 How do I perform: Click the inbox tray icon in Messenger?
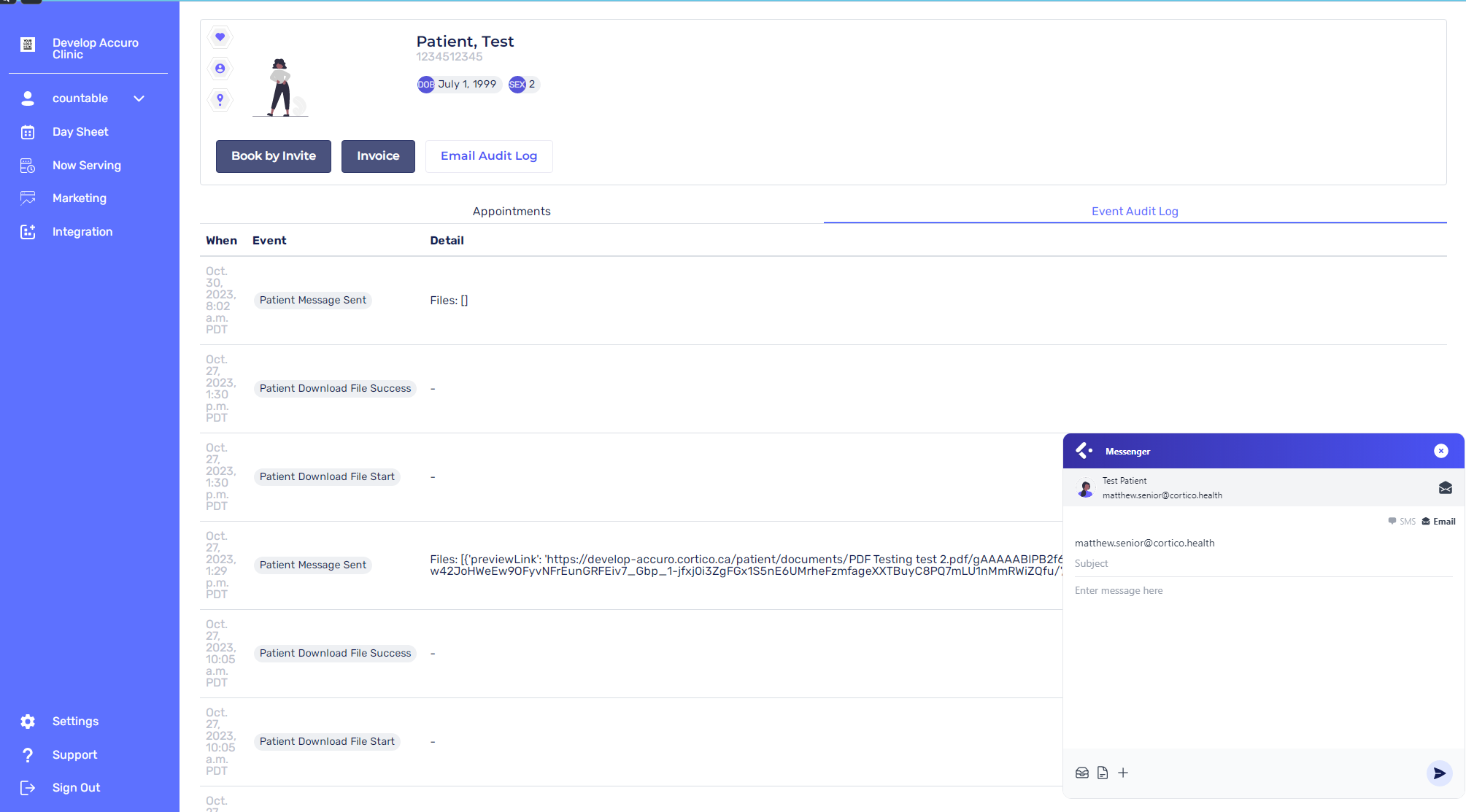[x=1082, y=773]
